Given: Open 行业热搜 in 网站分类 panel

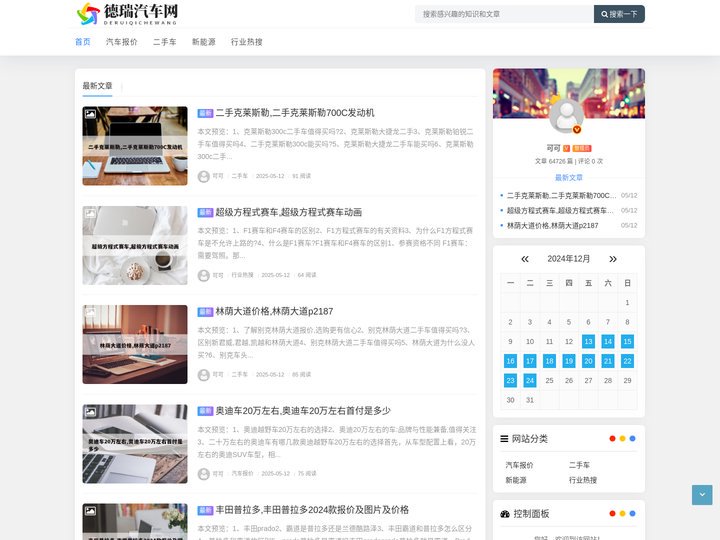Looking at the screenshot, I should [x=583, y=480].
